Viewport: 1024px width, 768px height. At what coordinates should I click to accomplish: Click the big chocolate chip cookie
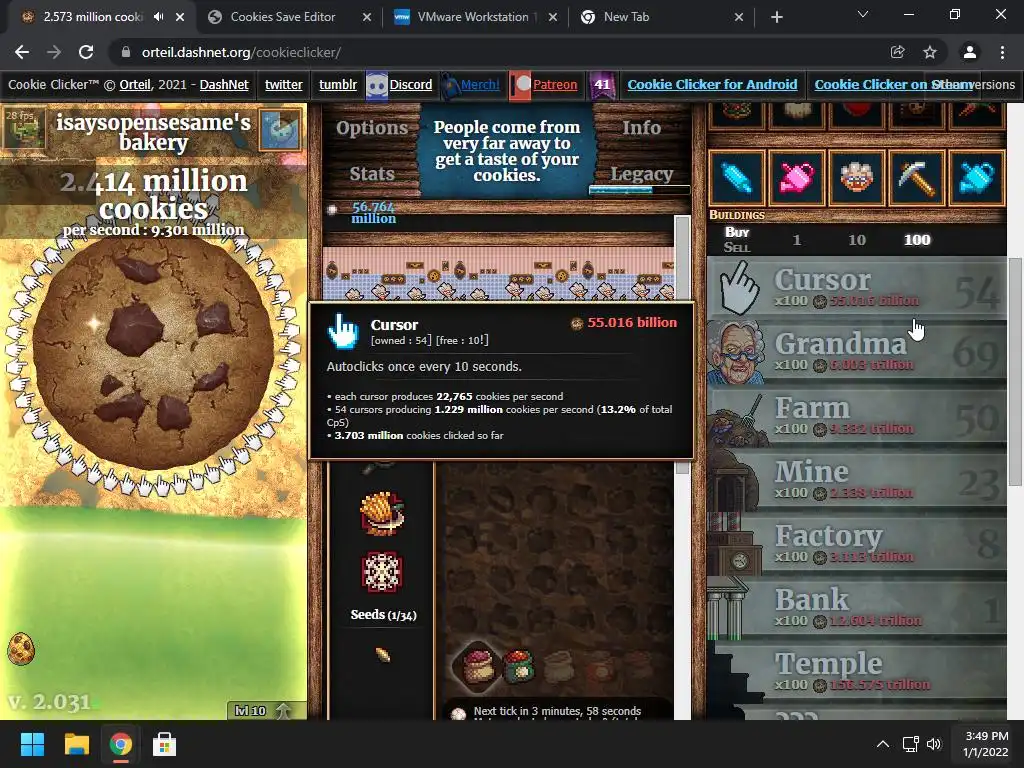[x=153, y=353]
